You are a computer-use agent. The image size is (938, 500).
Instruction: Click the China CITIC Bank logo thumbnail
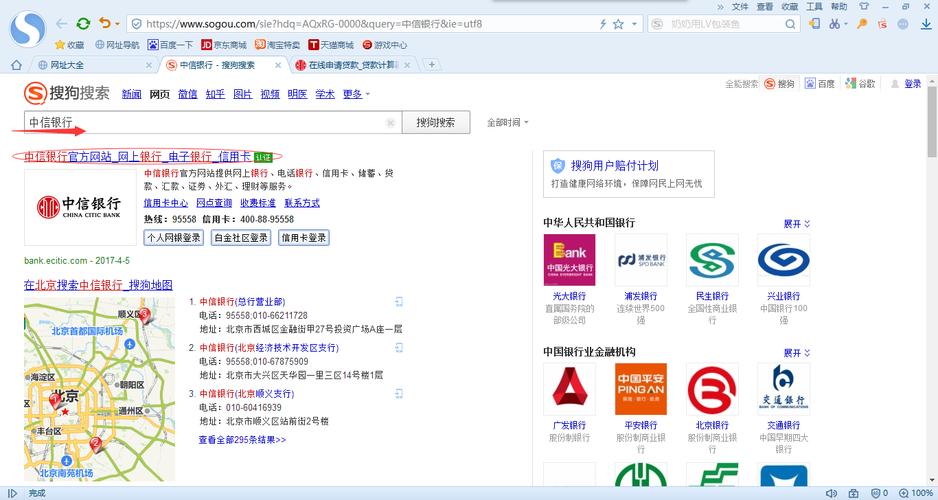(80, 207)
